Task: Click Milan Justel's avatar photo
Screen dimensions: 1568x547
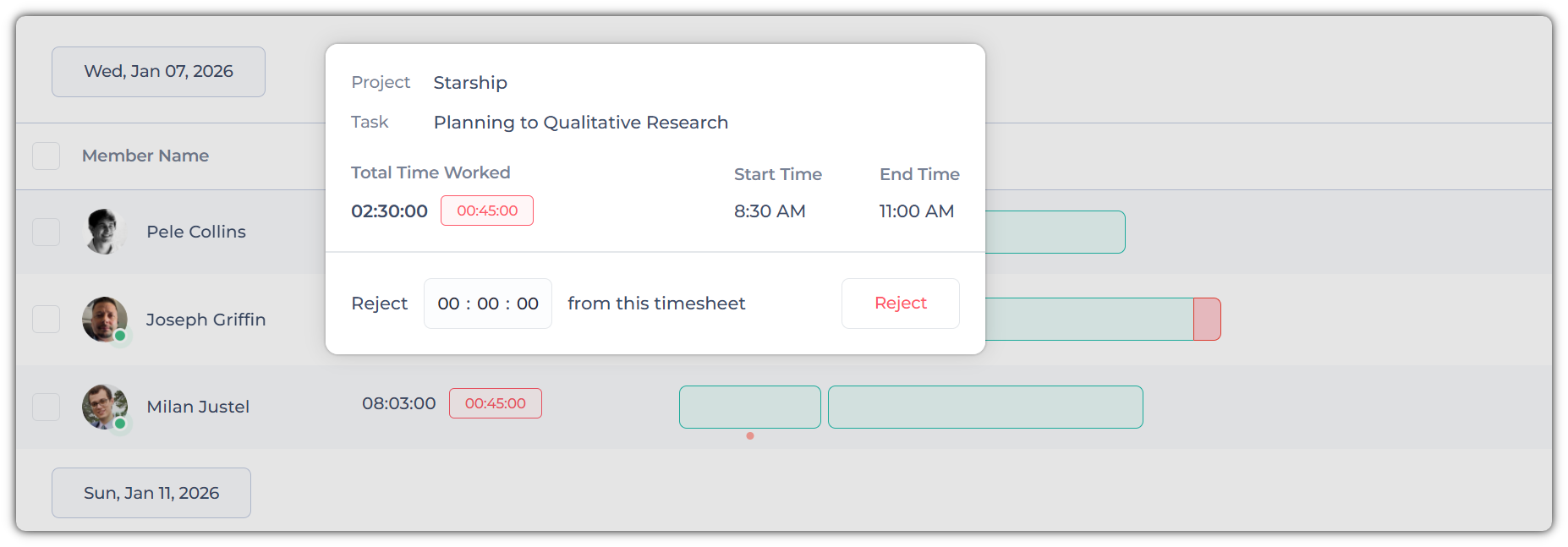Action: pyautogui.click(x=105, y=407)
